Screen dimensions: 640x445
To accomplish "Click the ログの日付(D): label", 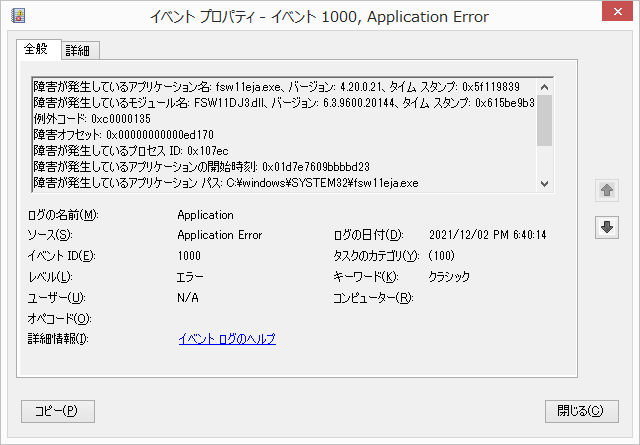I will (369, 235).
